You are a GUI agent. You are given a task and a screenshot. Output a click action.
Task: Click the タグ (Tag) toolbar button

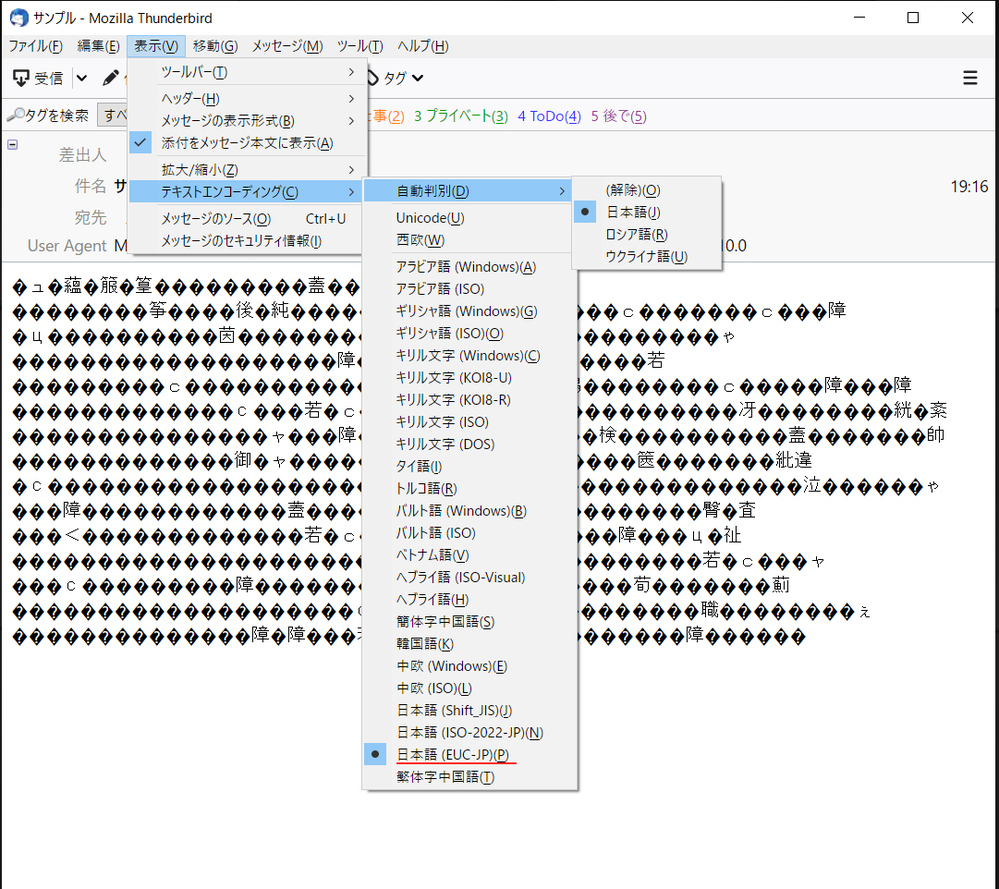pyautogui.click(x=394, y=78)
